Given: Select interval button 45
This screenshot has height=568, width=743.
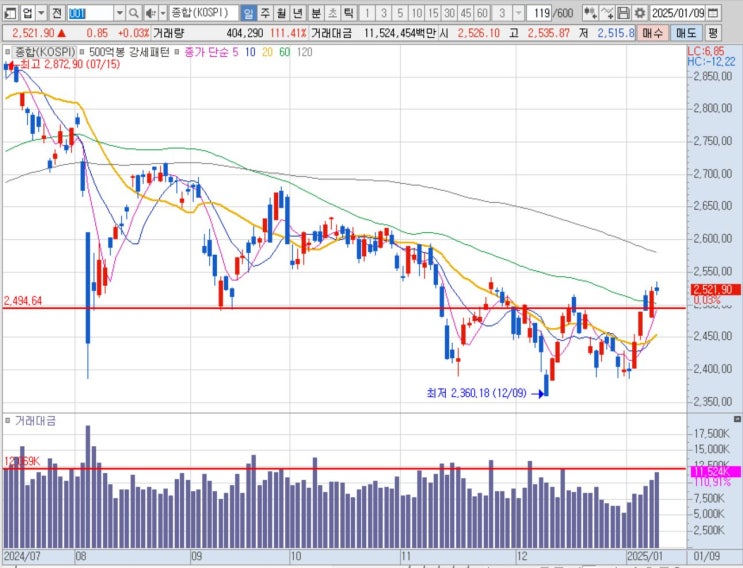Looking at the screenshot, I should tap(466, 13).
